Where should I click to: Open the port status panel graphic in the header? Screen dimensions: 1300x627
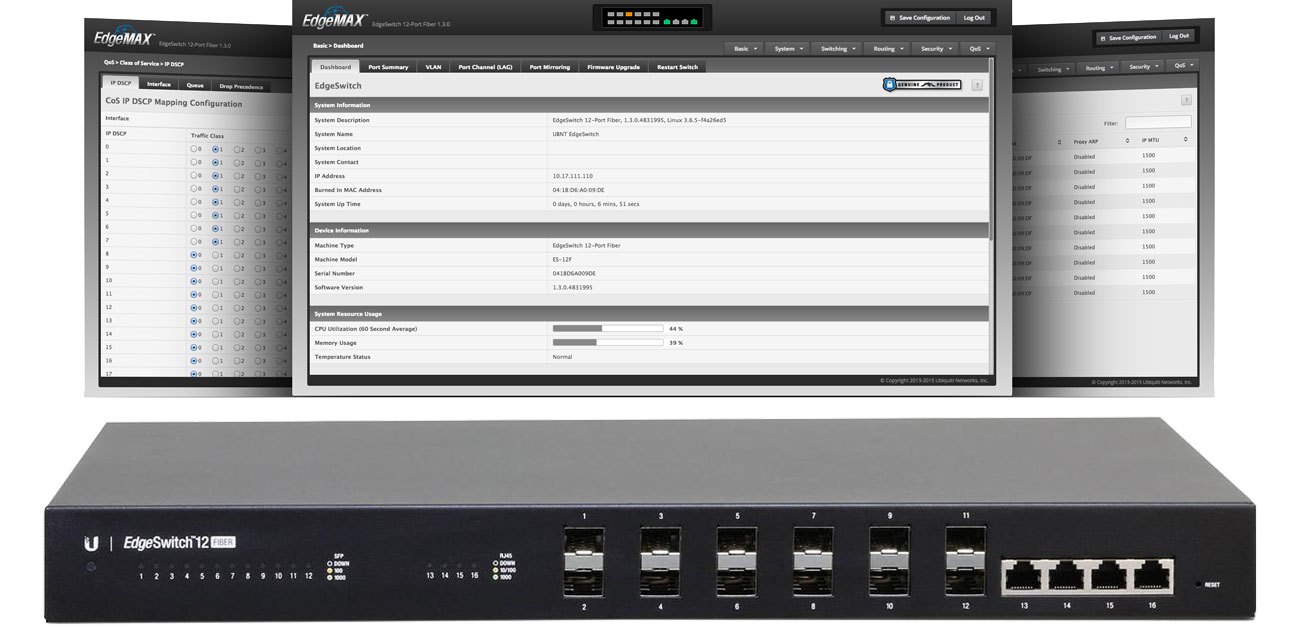[x=651, y=17]
